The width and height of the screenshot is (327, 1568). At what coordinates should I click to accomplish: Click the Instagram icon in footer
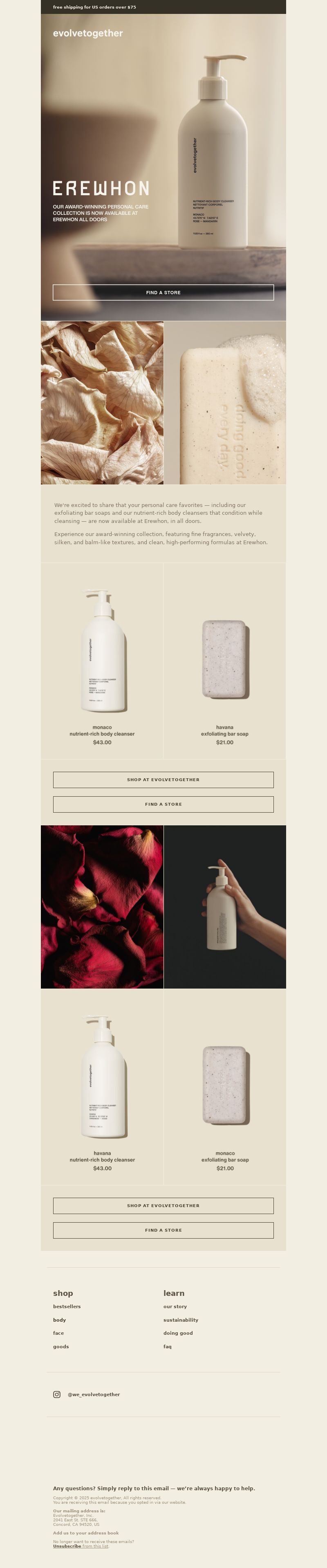56,1394
